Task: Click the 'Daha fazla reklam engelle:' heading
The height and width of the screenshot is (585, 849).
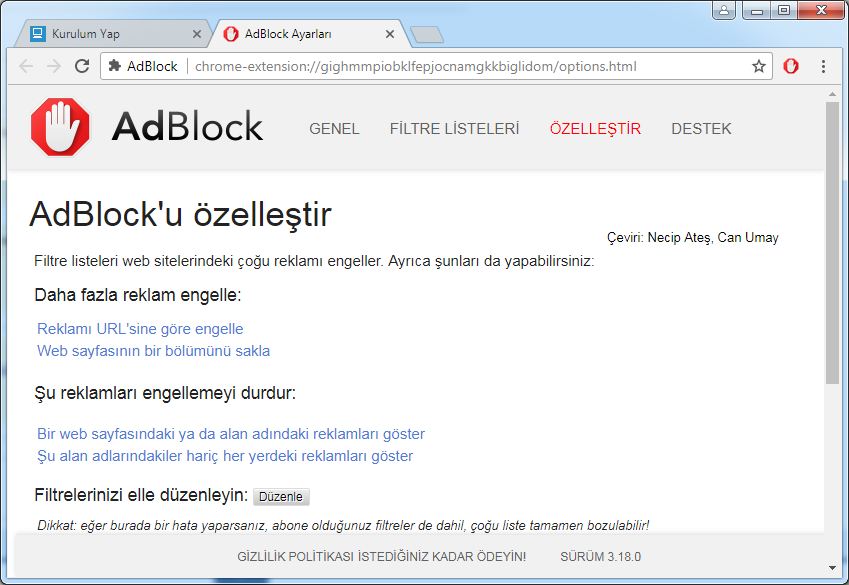Action: pos(138,295)
